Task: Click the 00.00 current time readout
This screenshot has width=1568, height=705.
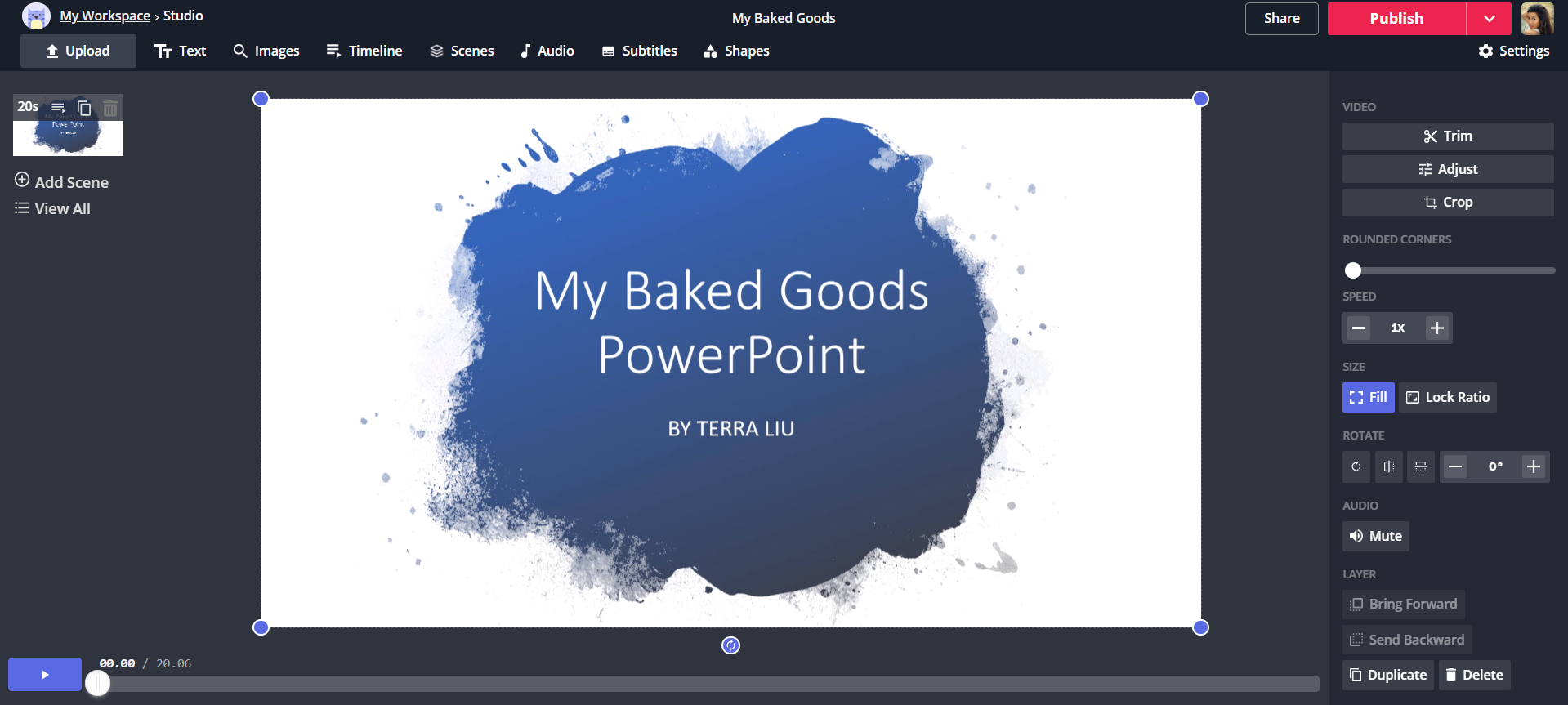Action: [x=117, y=663]
